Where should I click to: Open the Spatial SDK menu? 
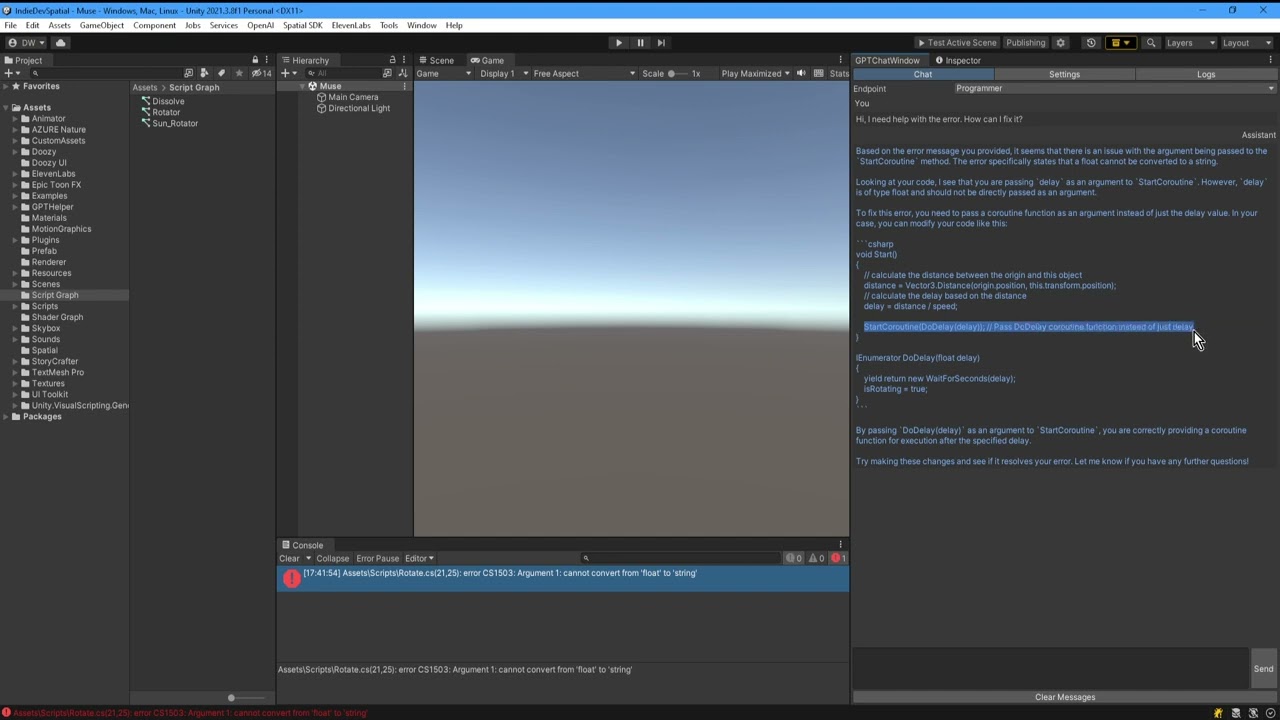point(302,25)
